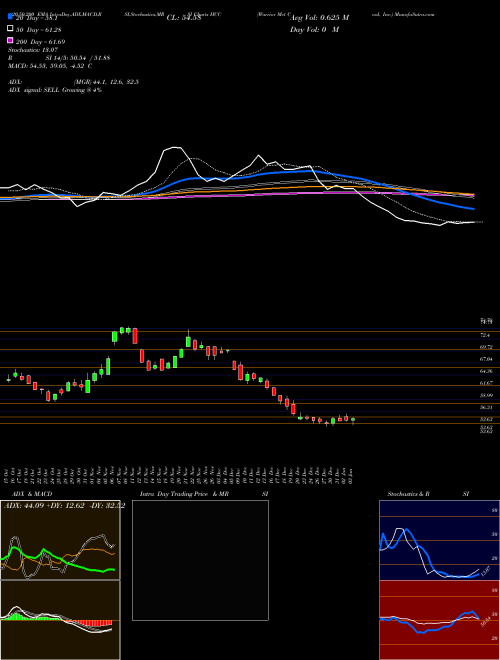The image size is (500, 660).
Task: Click the white 50 Day EMA legend swatch
Action: point(11,29)
